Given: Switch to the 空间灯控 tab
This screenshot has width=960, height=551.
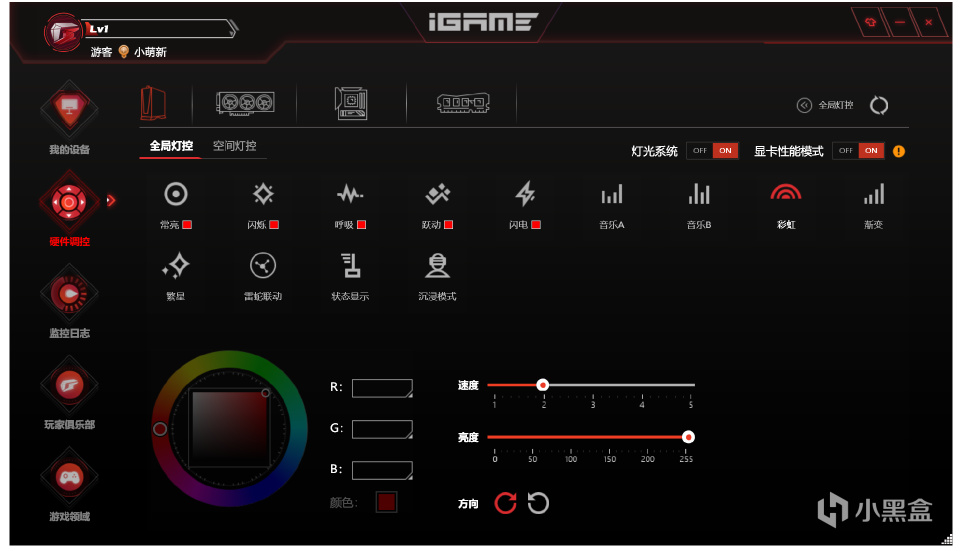Looking at the screenshot, I should coord(234,146).
